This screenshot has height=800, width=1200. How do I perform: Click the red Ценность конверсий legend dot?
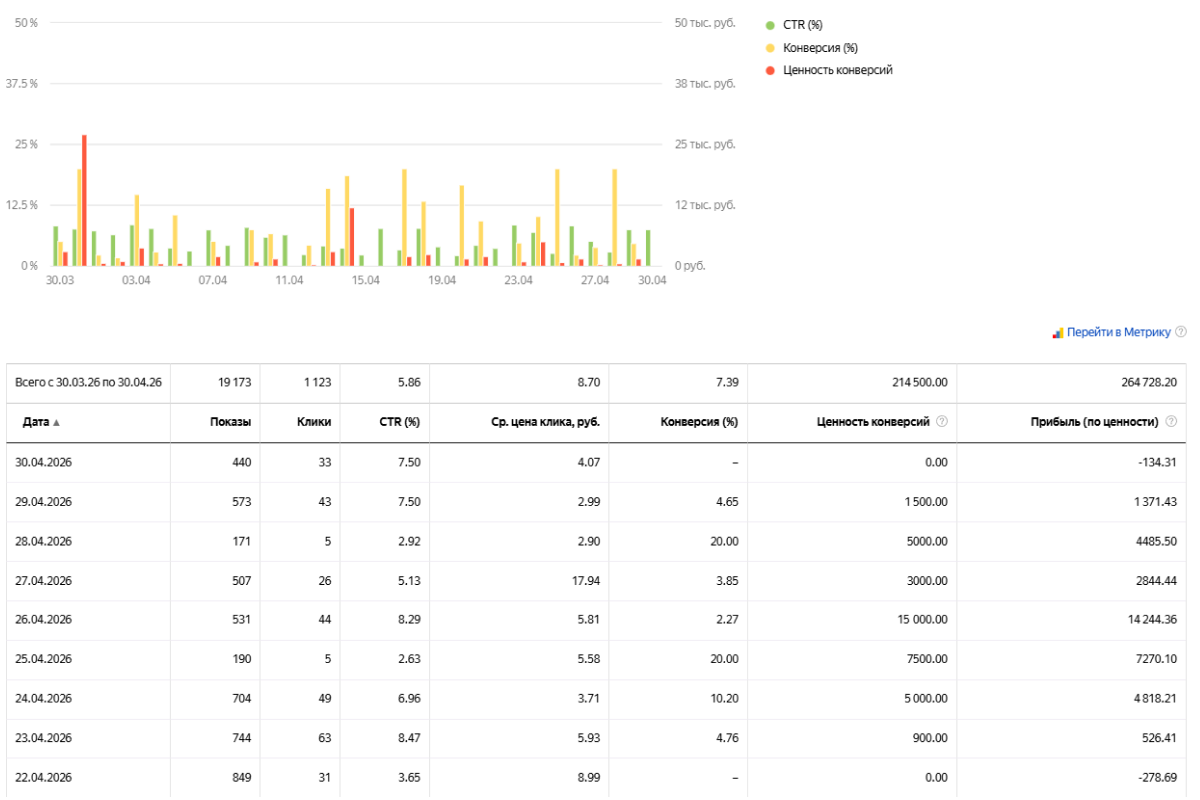(770, 70)
